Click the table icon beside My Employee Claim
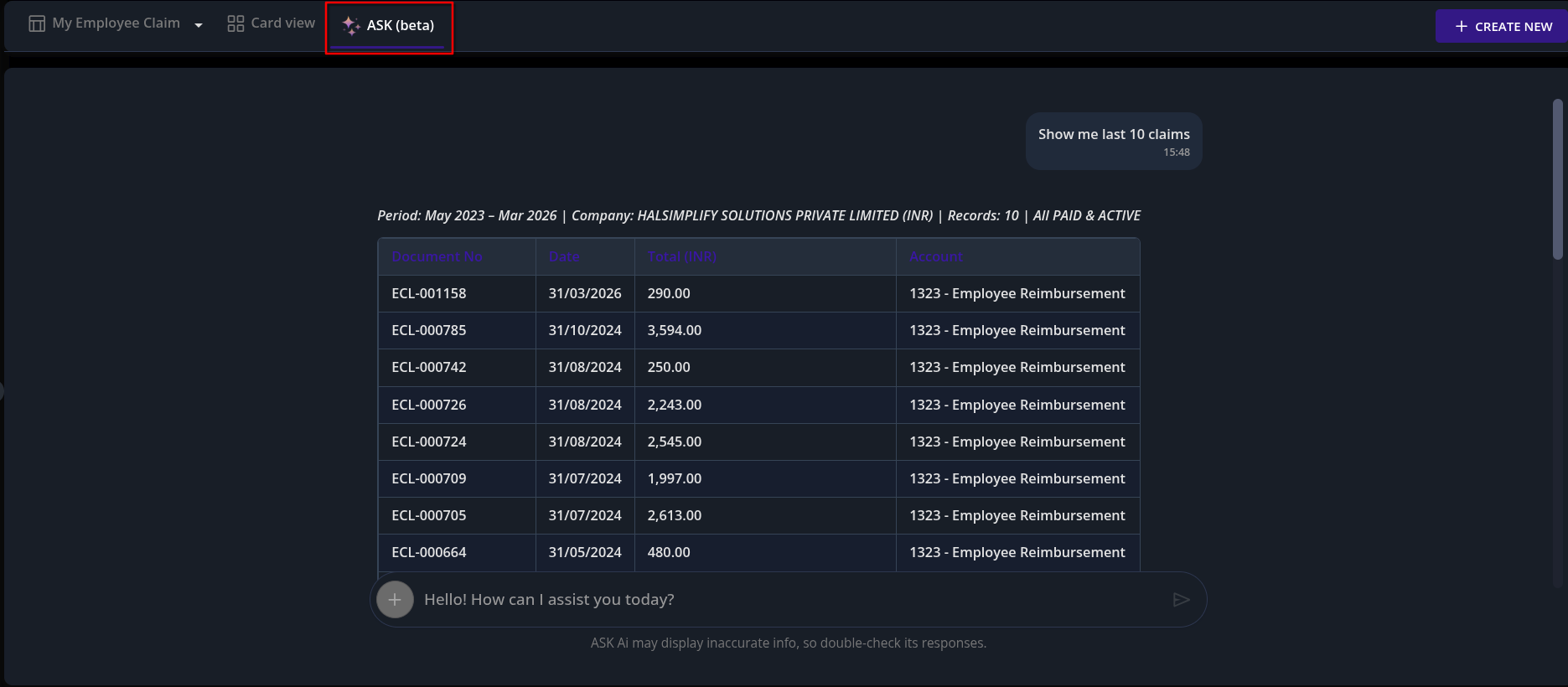Image resolution: width=1568 pixels, height=687 pixels. (37, 23)
